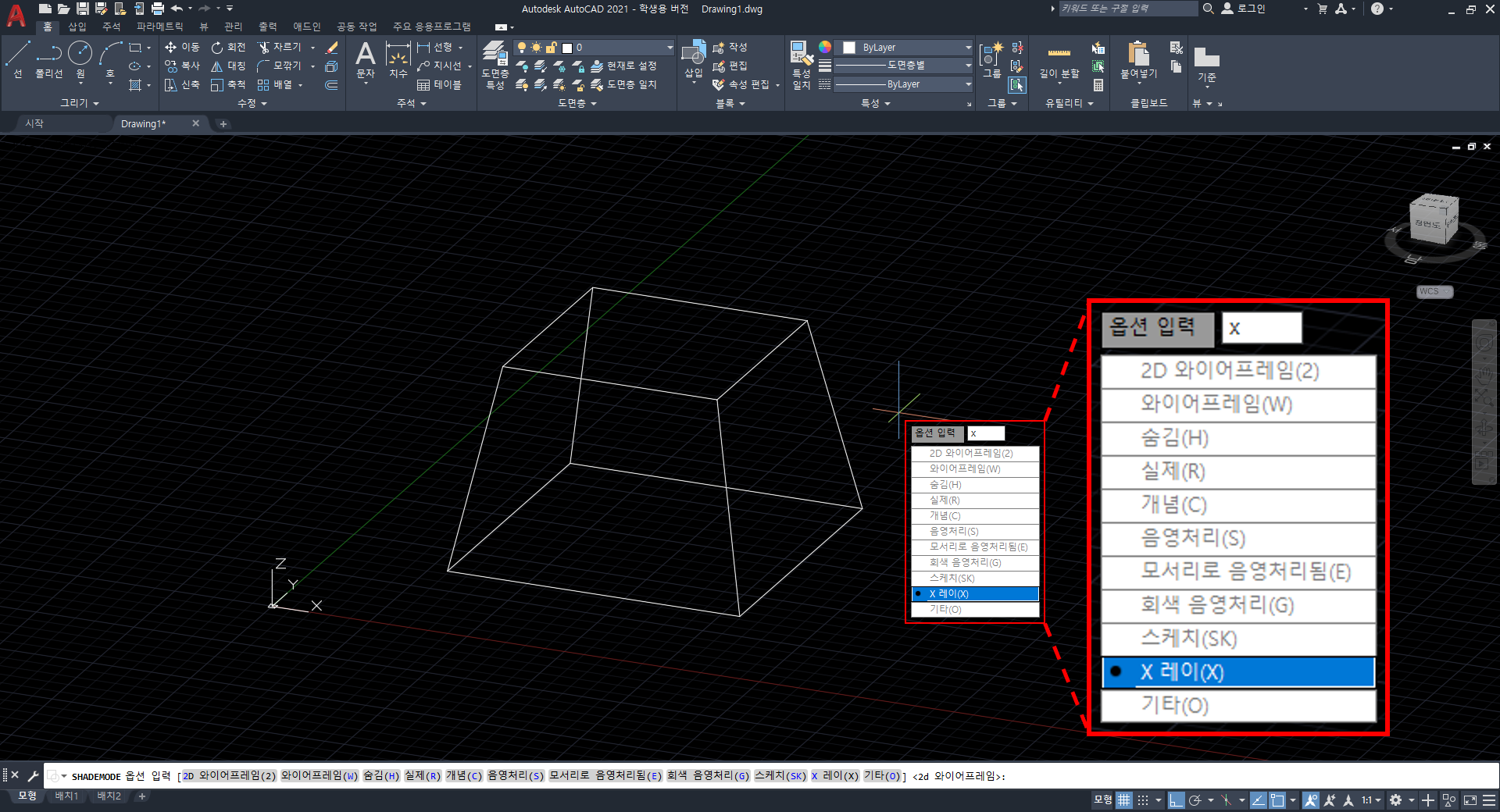The image size is (1500, 812).
Task: Open the 주석 (Annotate) ribbon tab
Action: (x=112, y=27)
